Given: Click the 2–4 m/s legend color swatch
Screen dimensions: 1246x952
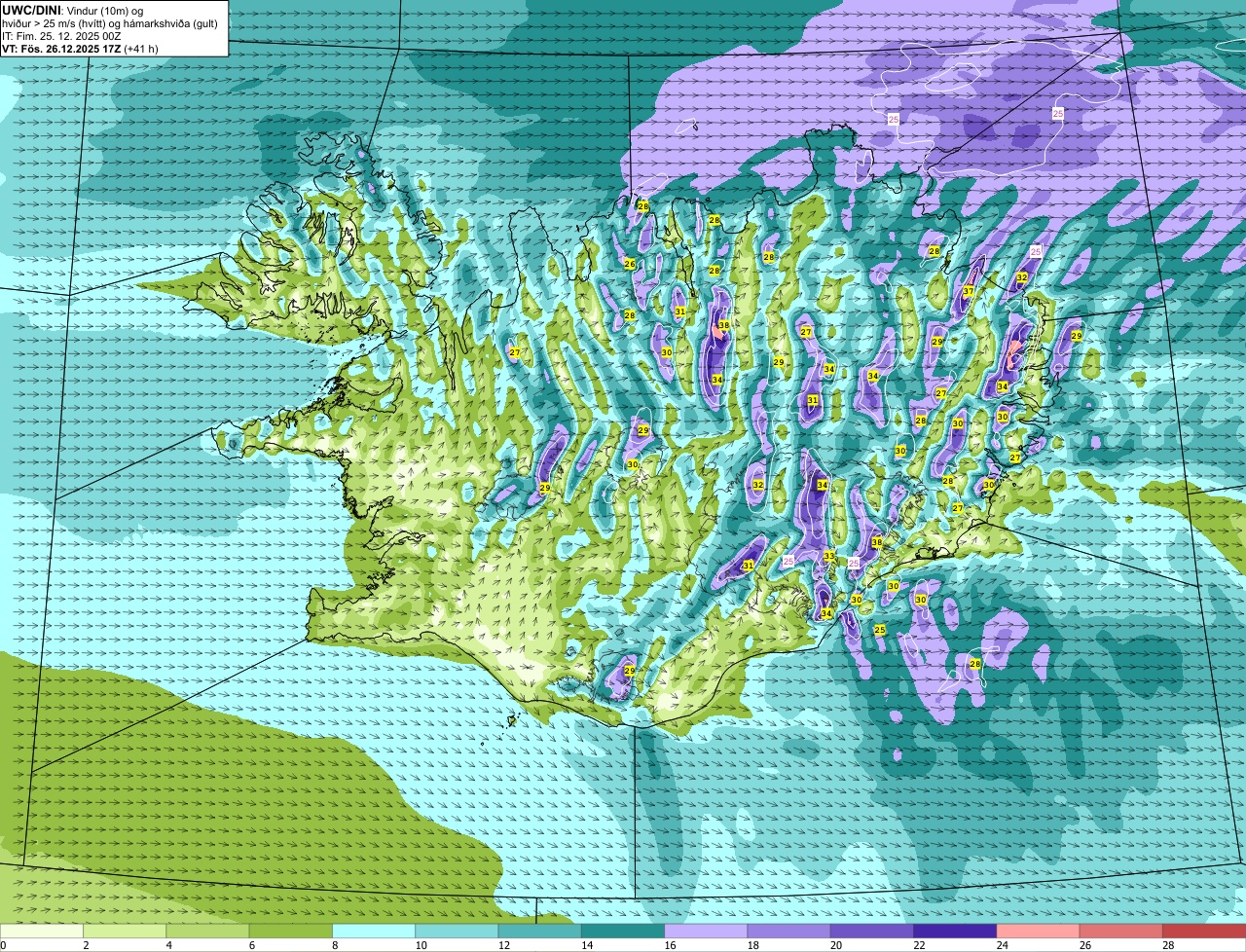Looking at the screenshot, I should coord(125,931).
